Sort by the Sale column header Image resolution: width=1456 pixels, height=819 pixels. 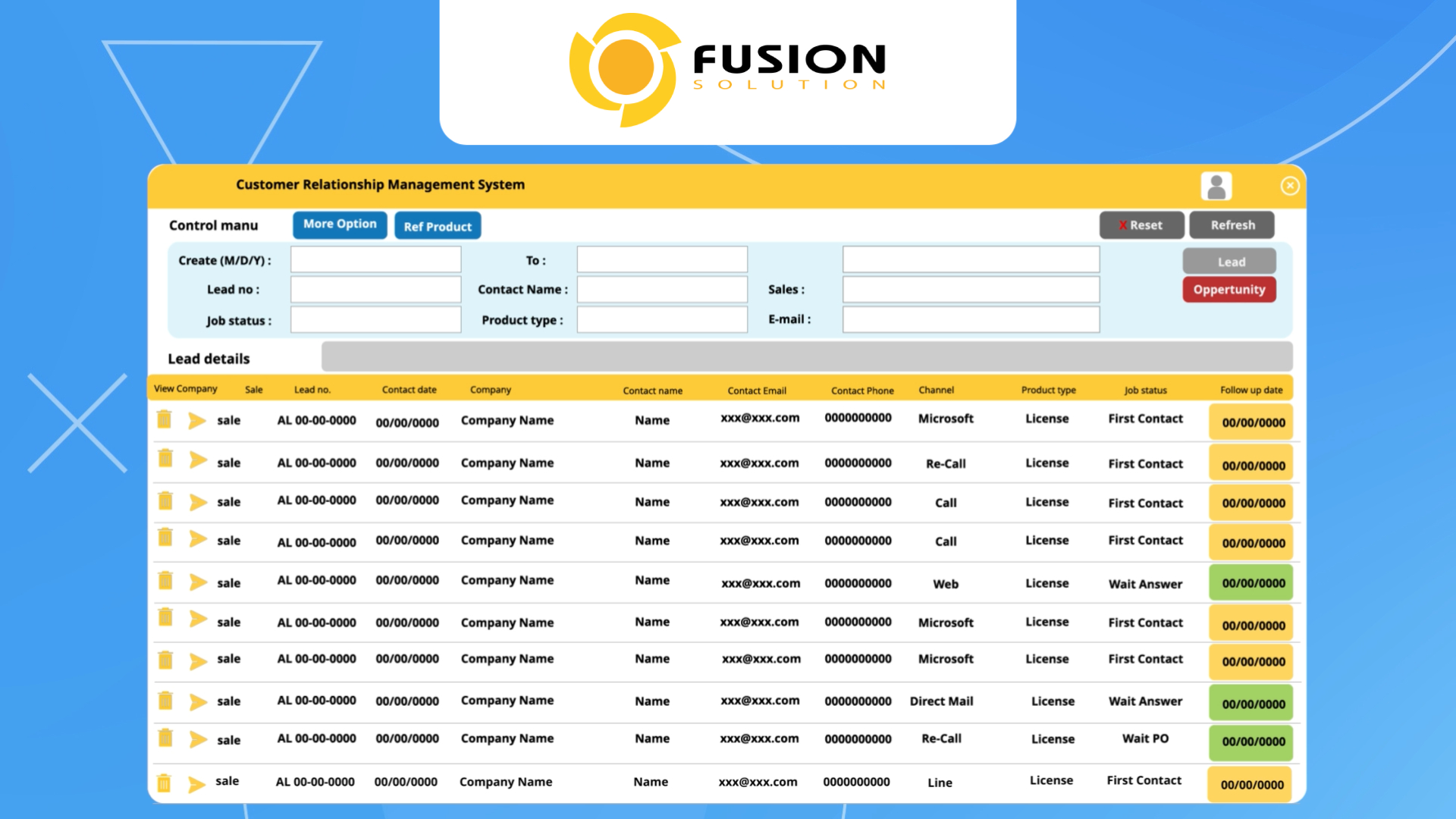pyautogui.click(x=253, y=390)
